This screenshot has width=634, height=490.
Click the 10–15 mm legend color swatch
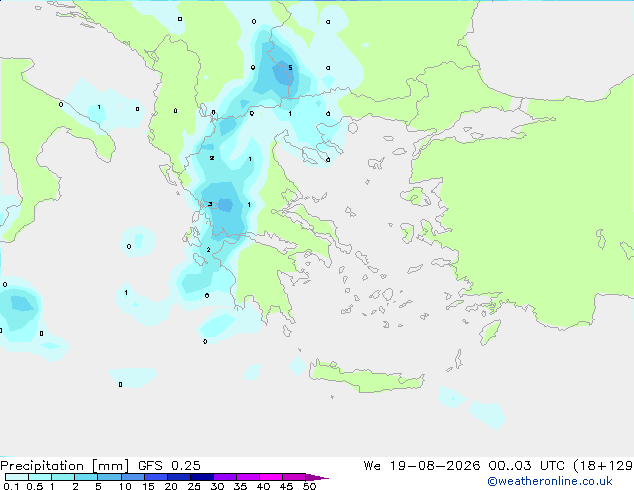coord(132,477)
